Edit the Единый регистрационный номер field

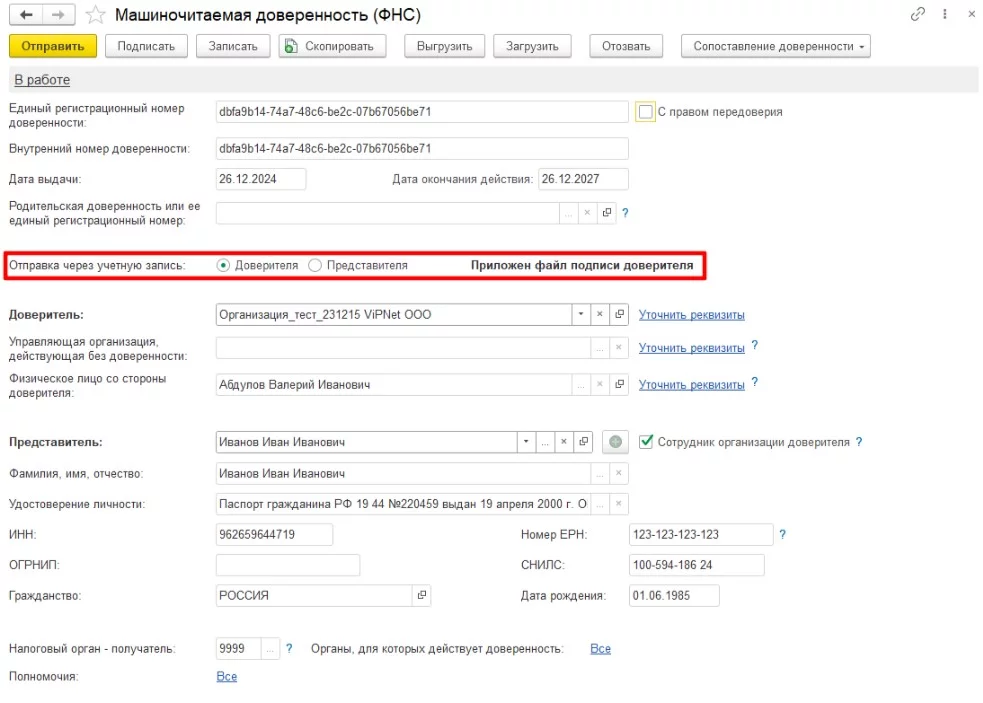422,112
